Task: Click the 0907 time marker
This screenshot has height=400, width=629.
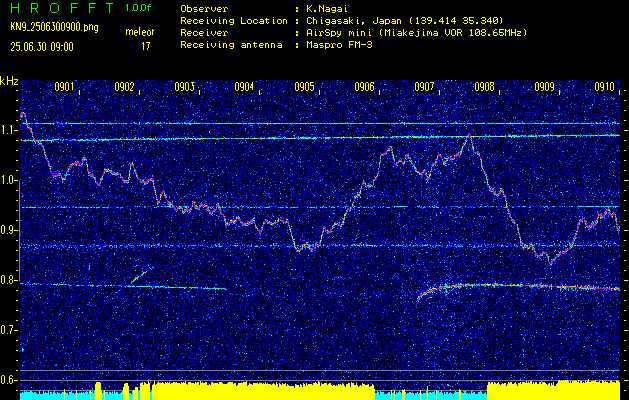Action: [424, 87]
